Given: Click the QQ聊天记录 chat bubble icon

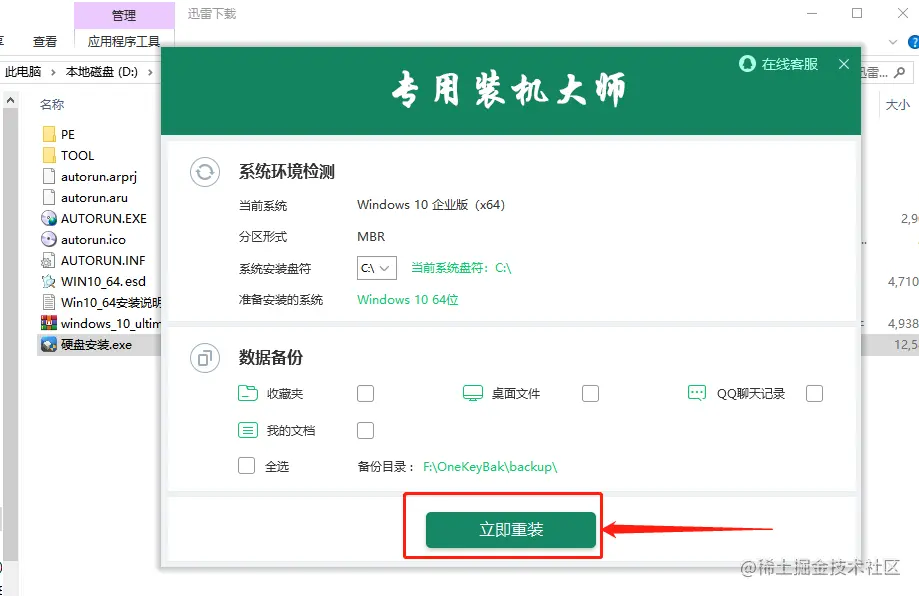Looking at the screenshot, I should [x=697, y=393].
